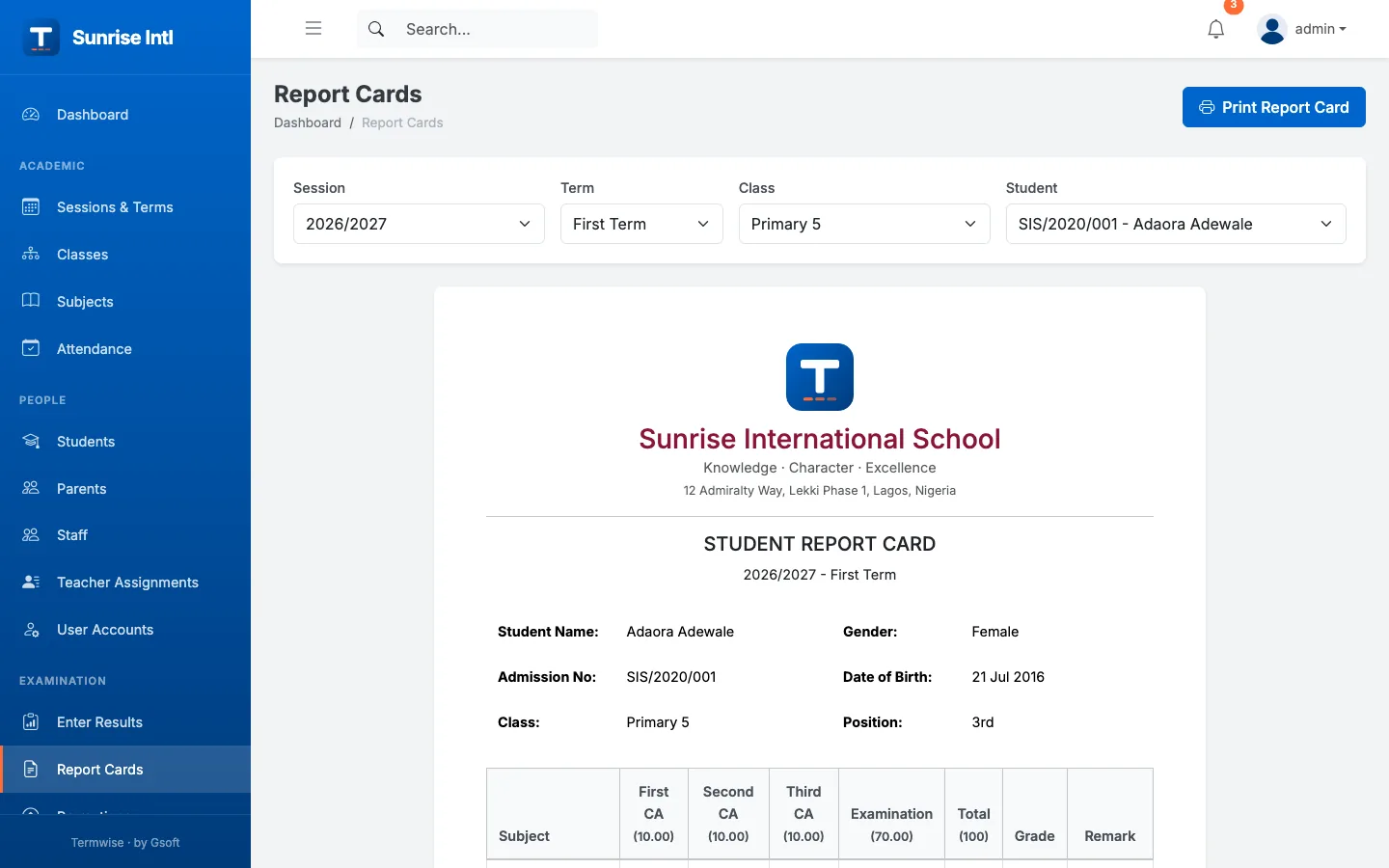The height and width of the screenshot is (868, 1389).
Task: Click the Third CA column header
Action: [x=803, y=814]
